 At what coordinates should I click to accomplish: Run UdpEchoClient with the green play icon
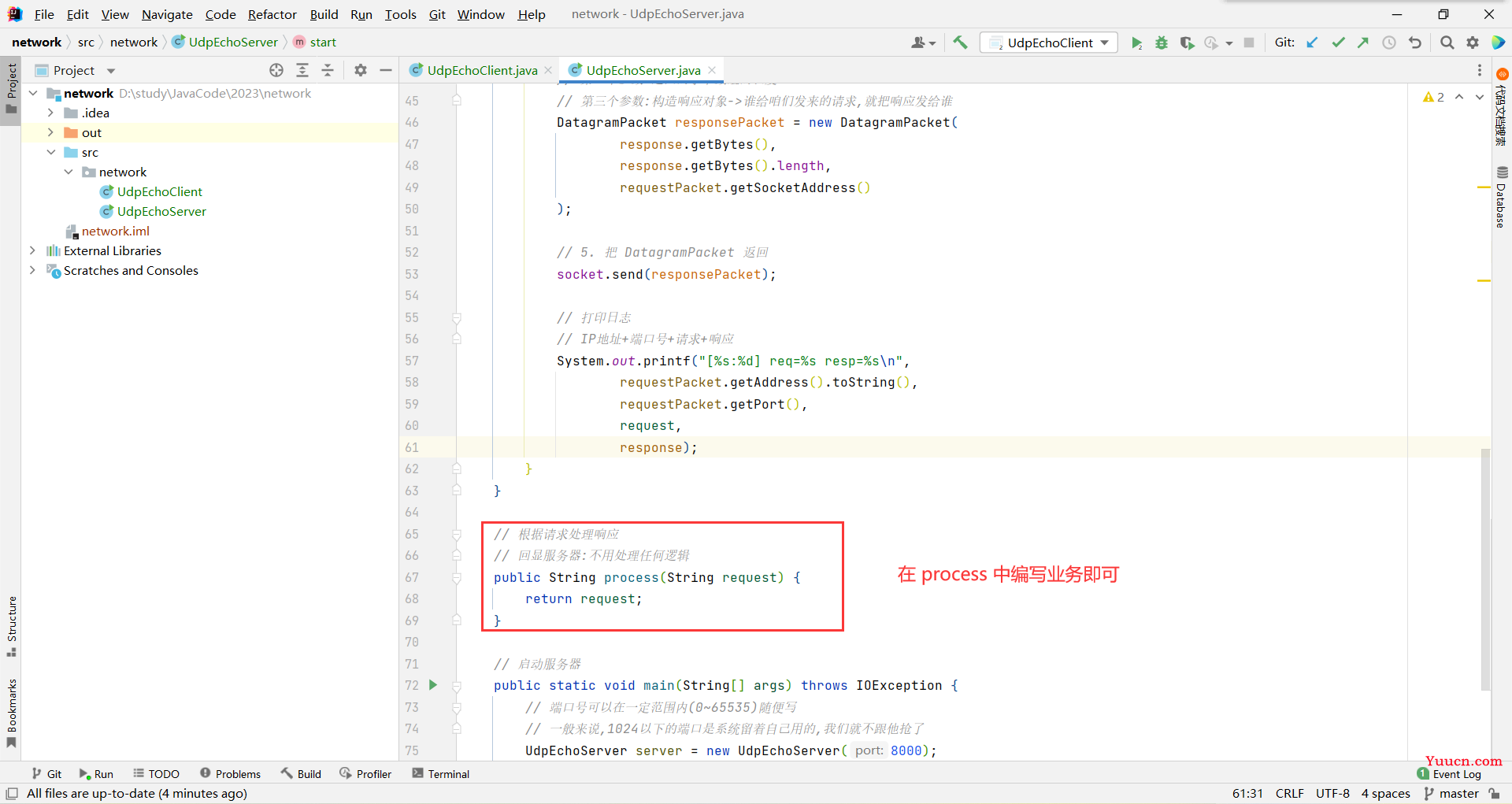(1136, 43)
